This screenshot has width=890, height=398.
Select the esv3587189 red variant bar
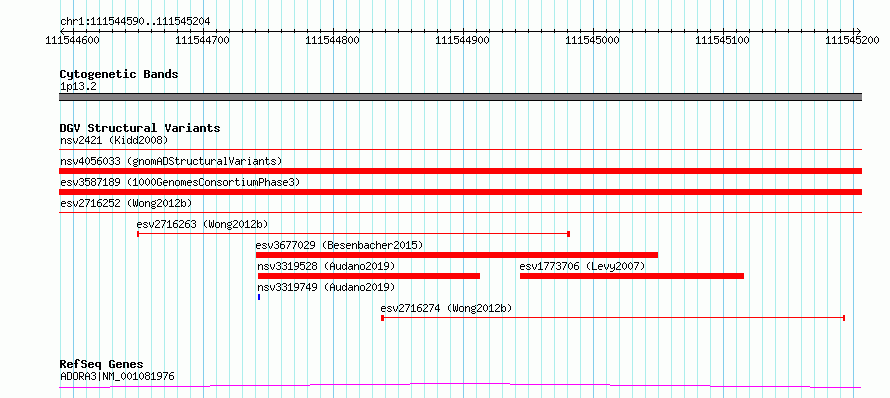[x=460, y=192]
